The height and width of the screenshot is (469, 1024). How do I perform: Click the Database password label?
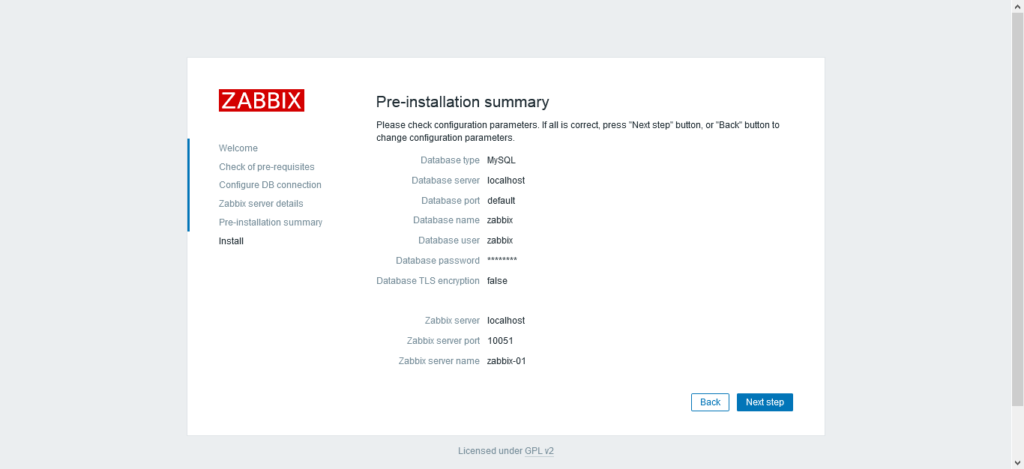(x=438, y=261)
